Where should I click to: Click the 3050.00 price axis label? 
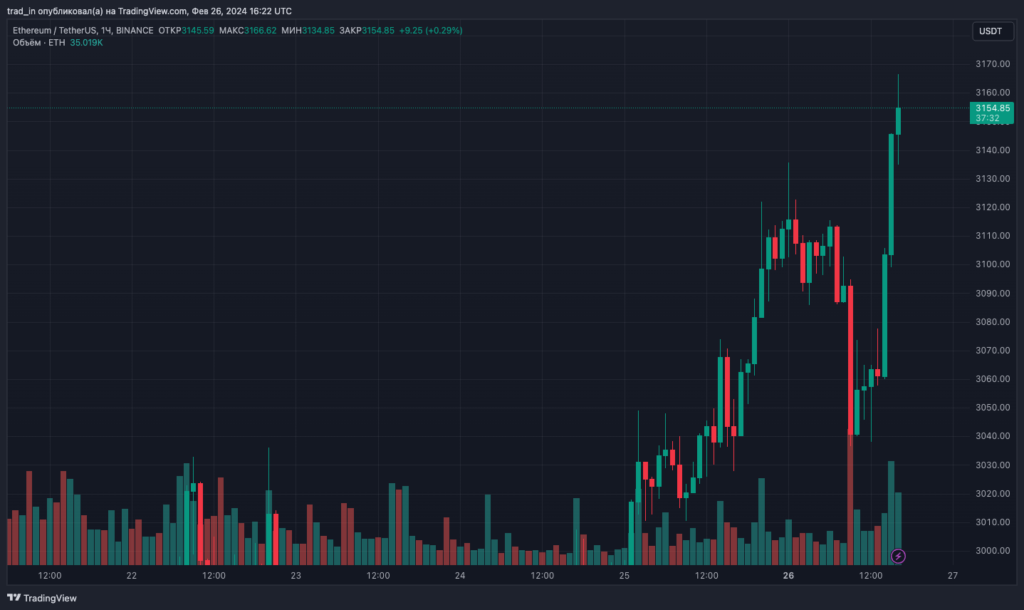tap(993, 408)
